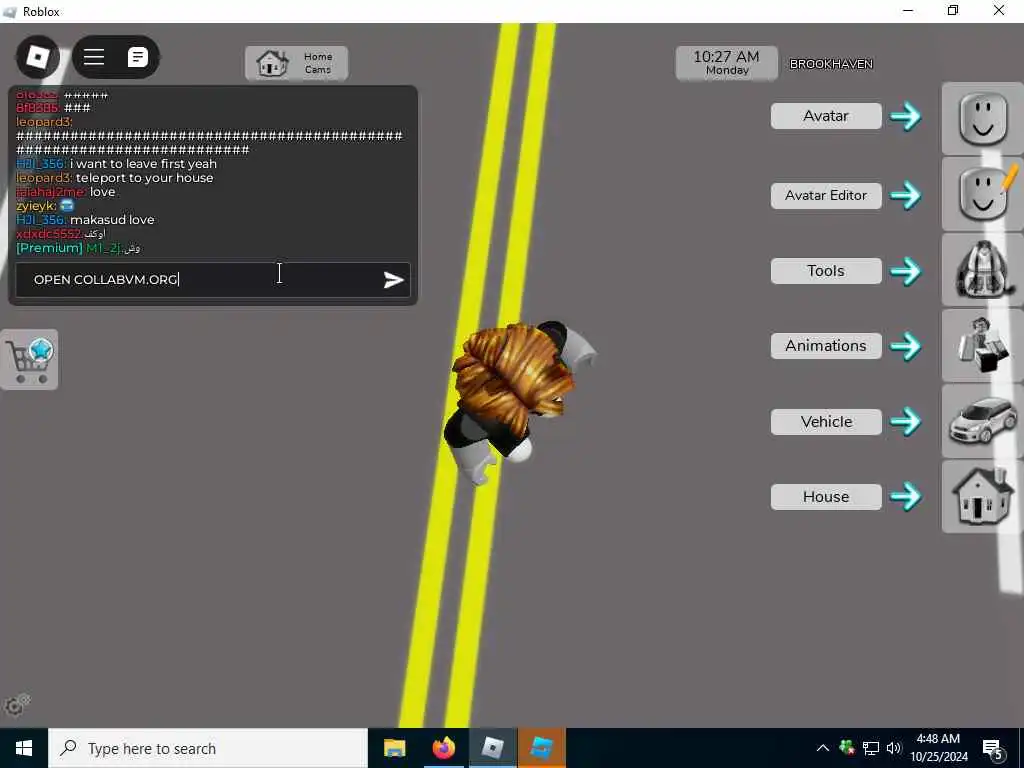Click username zyieyk in chat

(x=36, y=206)
